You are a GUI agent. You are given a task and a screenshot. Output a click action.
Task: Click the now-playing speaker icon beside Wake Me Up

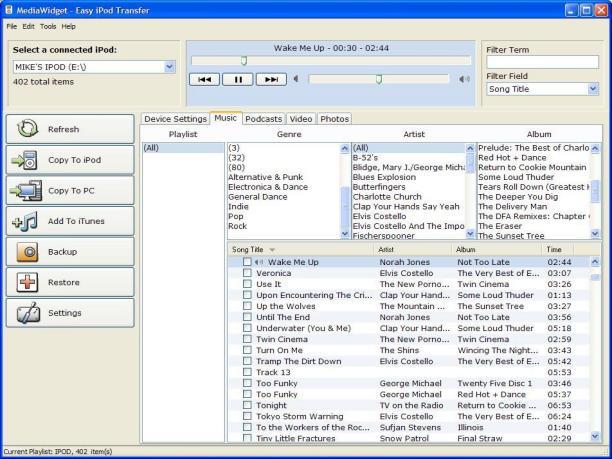click(x=258, y=262)
